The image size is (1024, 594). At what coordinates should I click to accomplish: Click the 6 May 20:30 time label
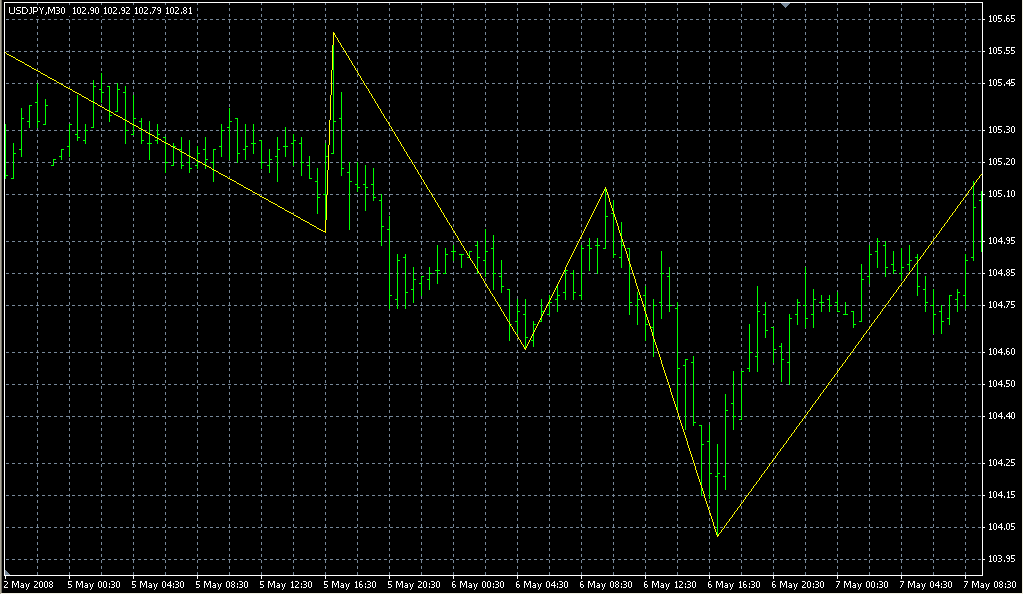[x=798, y=585]
